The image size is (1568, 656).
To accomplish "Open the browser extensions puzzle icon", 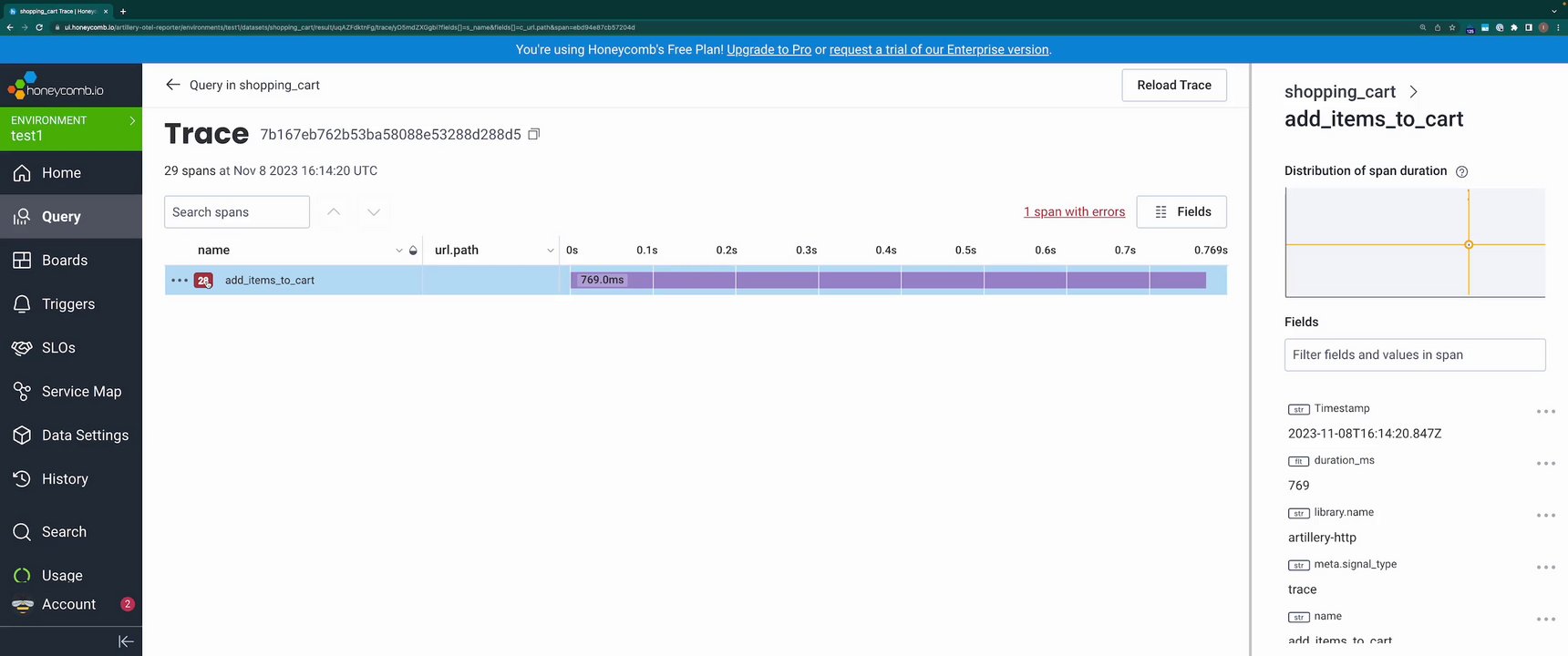I will [1514, 27].
